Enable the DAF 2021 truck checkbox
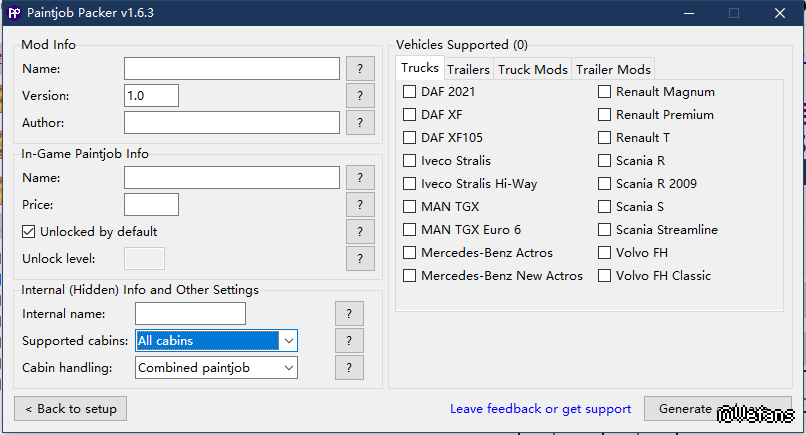Viewport: 806px width, 435px height. [x=410, y=92]
